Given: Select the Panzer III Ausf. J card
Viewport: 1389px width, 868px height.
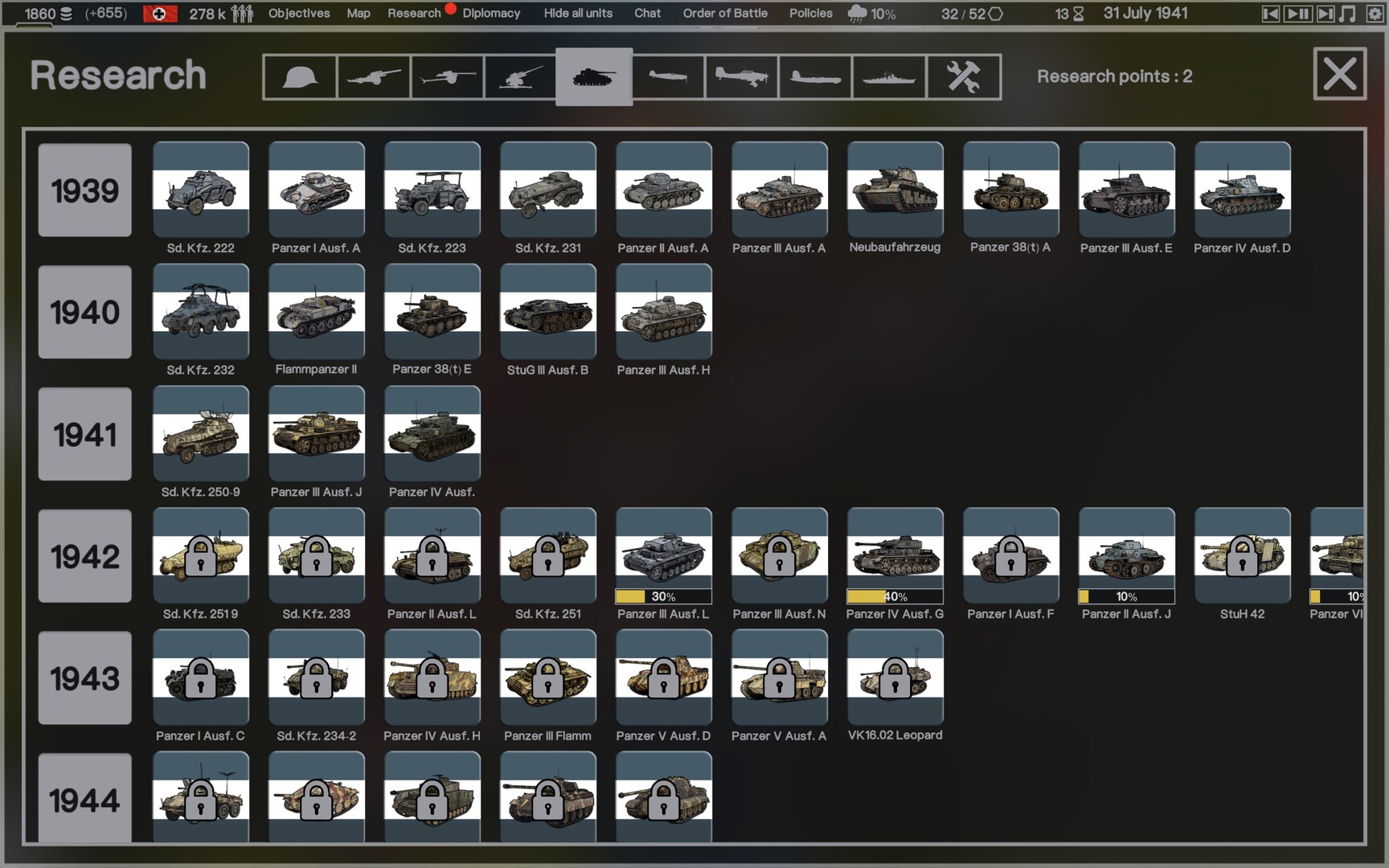Looking at the screenshot, I should pos(317,434).
